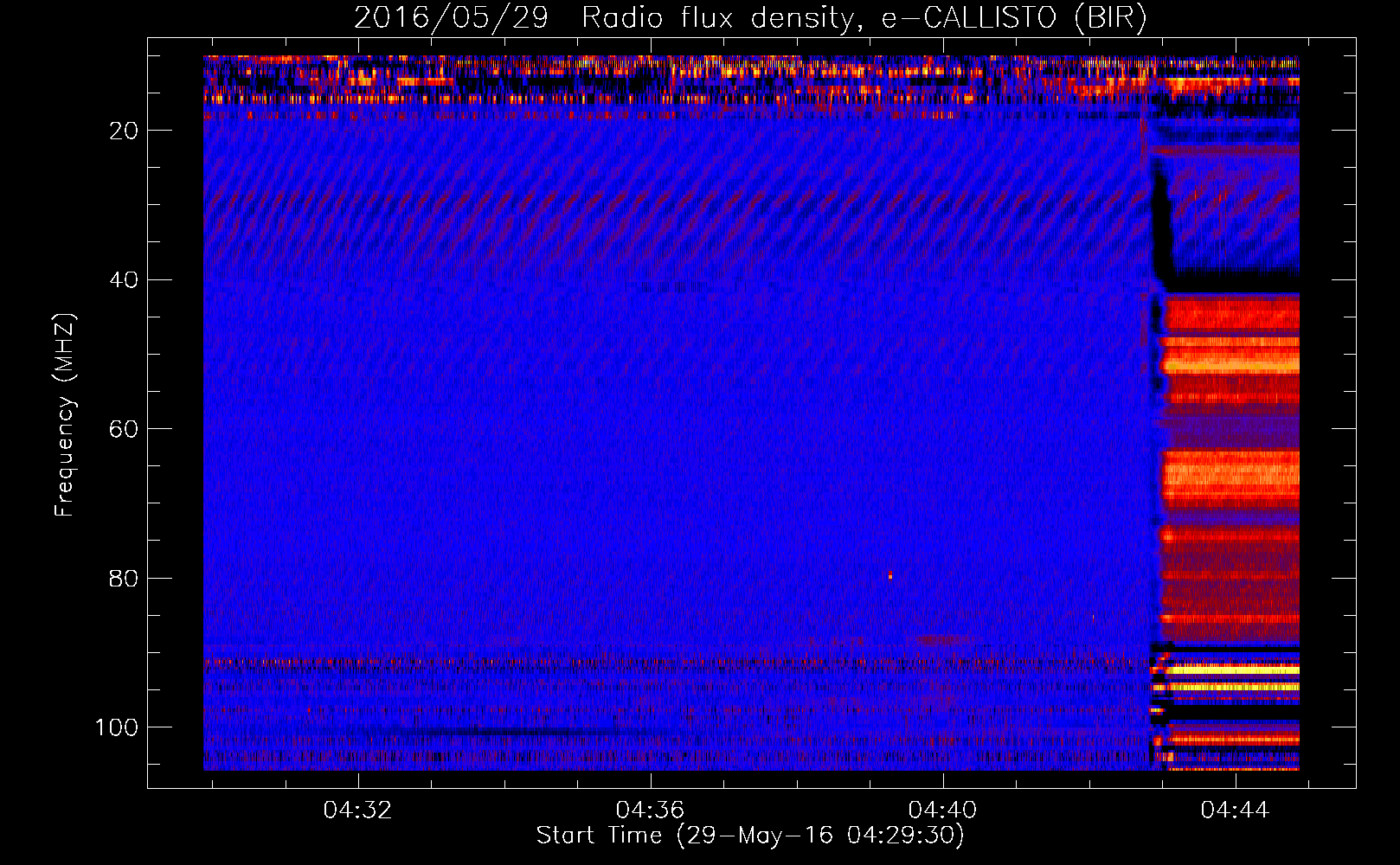
Task: Click the "Start Time (29-May-16 04:29:30)" x-axis label
Action: [x=750, y=836]
